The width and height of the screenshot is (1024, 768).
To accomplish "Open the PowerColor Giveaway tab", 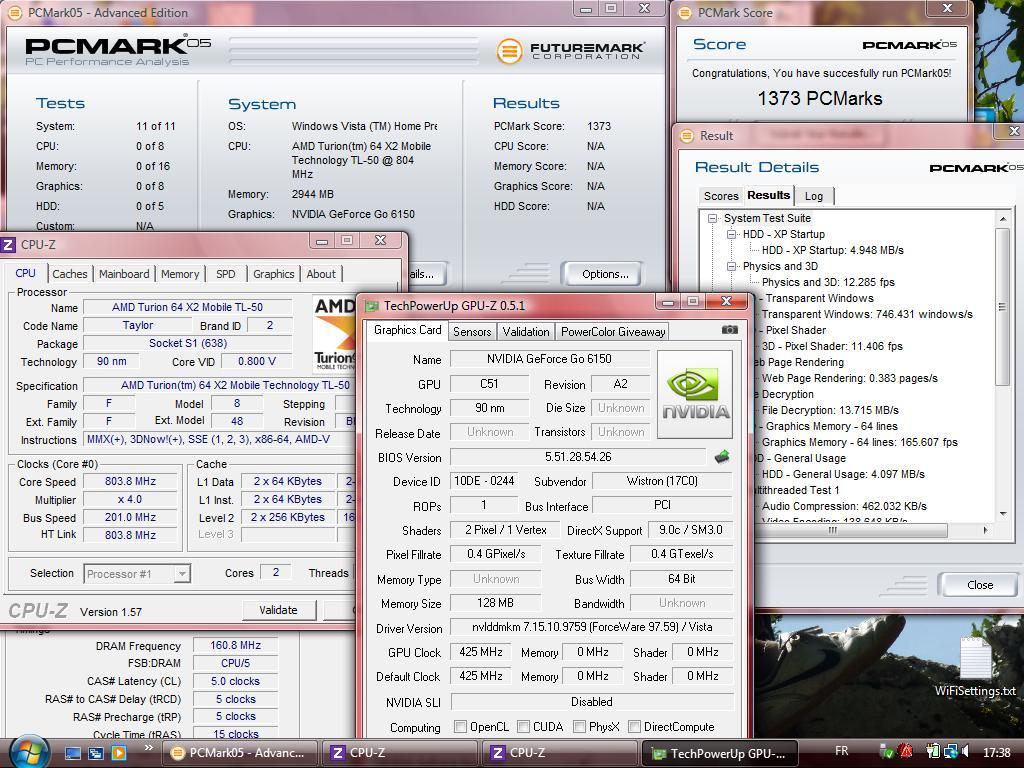I will coord(613,332).
